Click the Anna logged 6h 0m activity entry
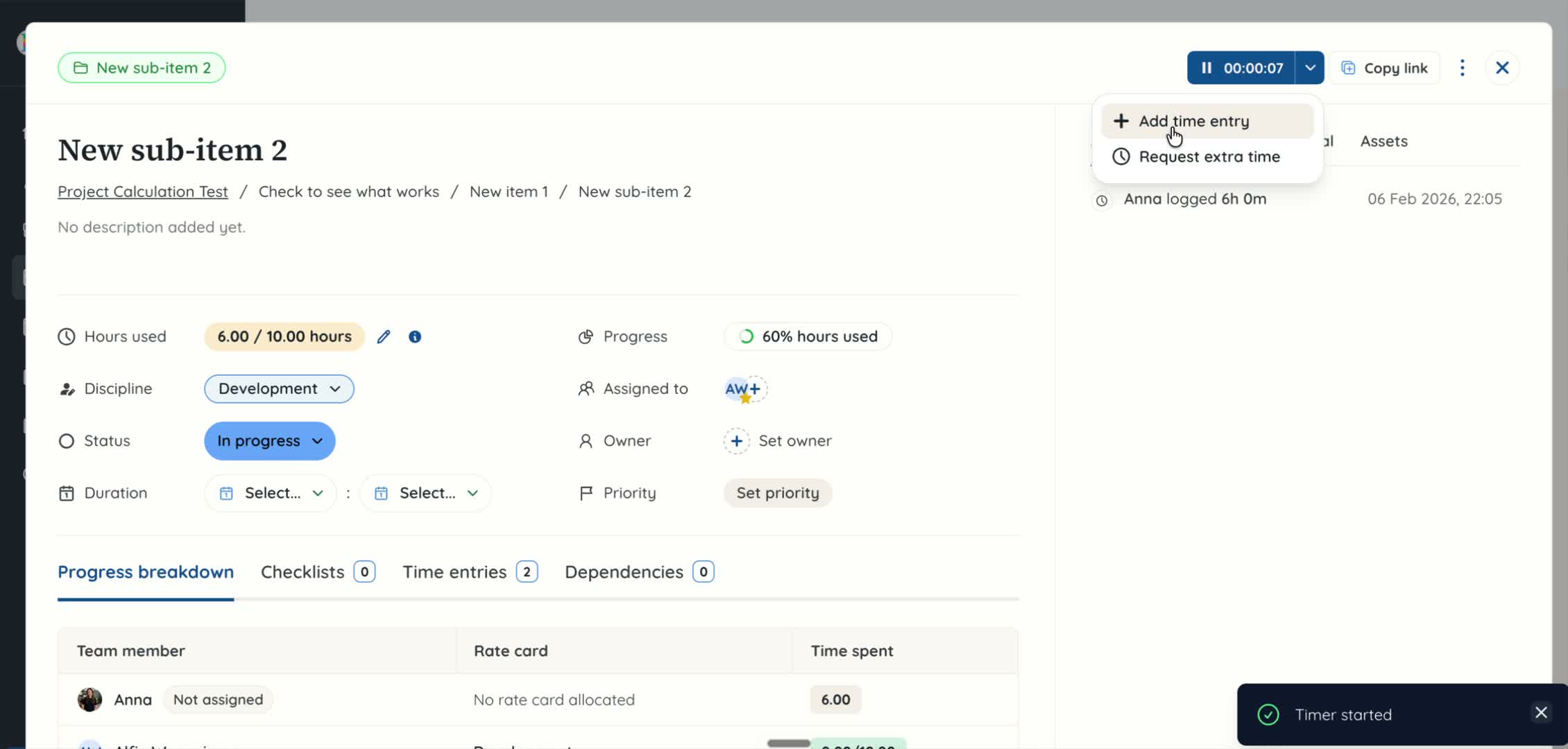This screenshot has width=1568, height=749. point(1195,200)
